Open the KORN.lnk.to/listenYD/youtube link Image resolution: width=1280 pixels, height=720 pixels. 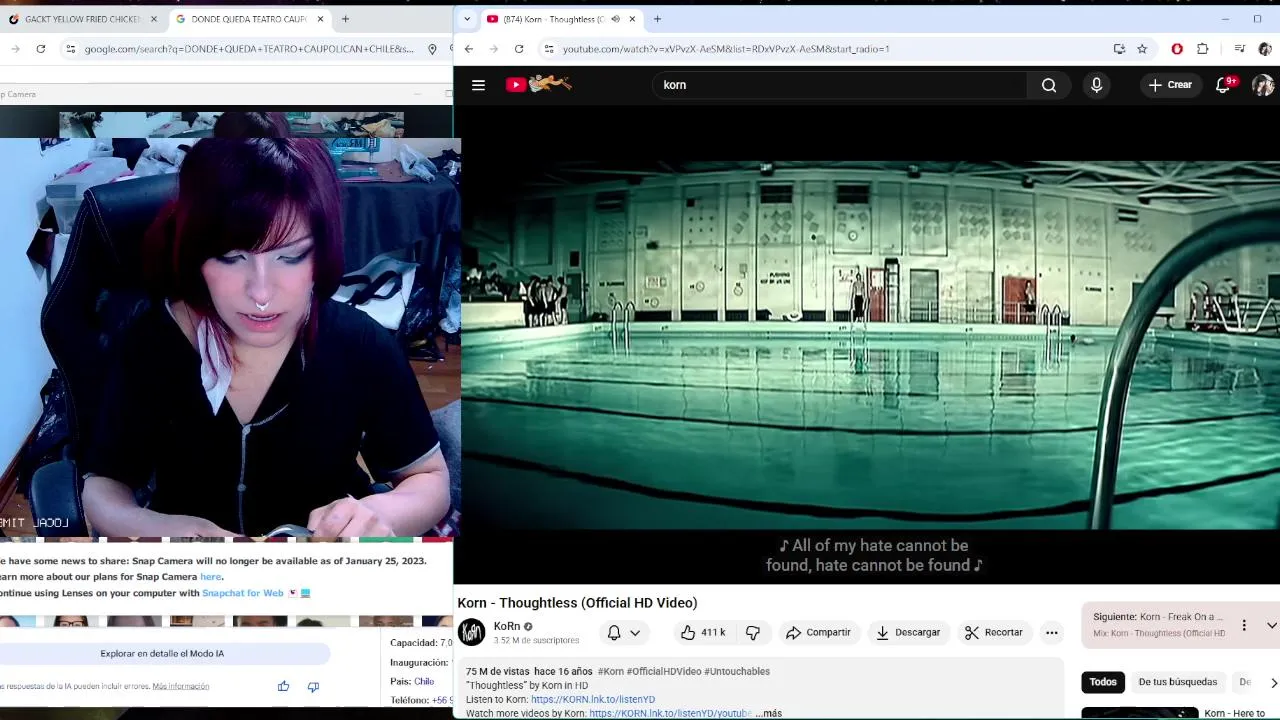point(670,713)
